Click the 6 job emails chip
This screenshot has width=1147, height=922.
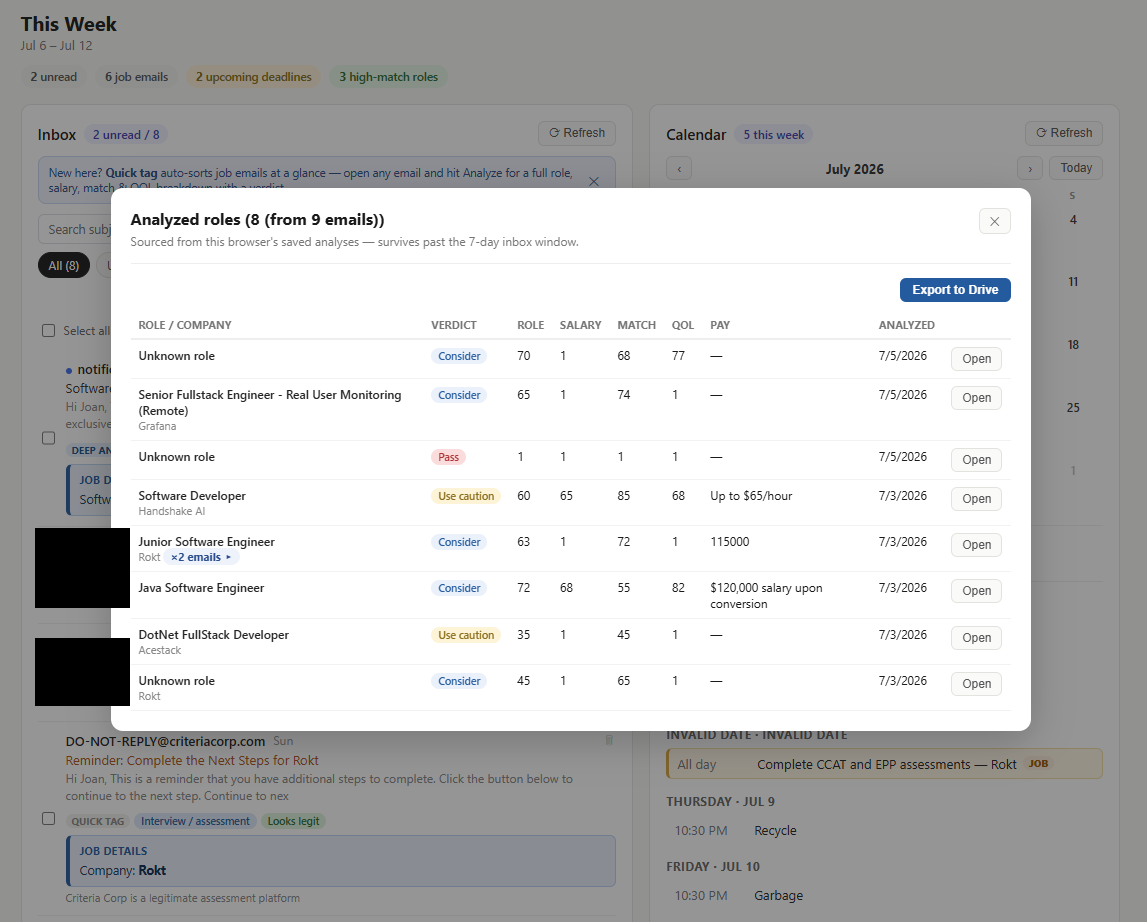pos(136,77)
